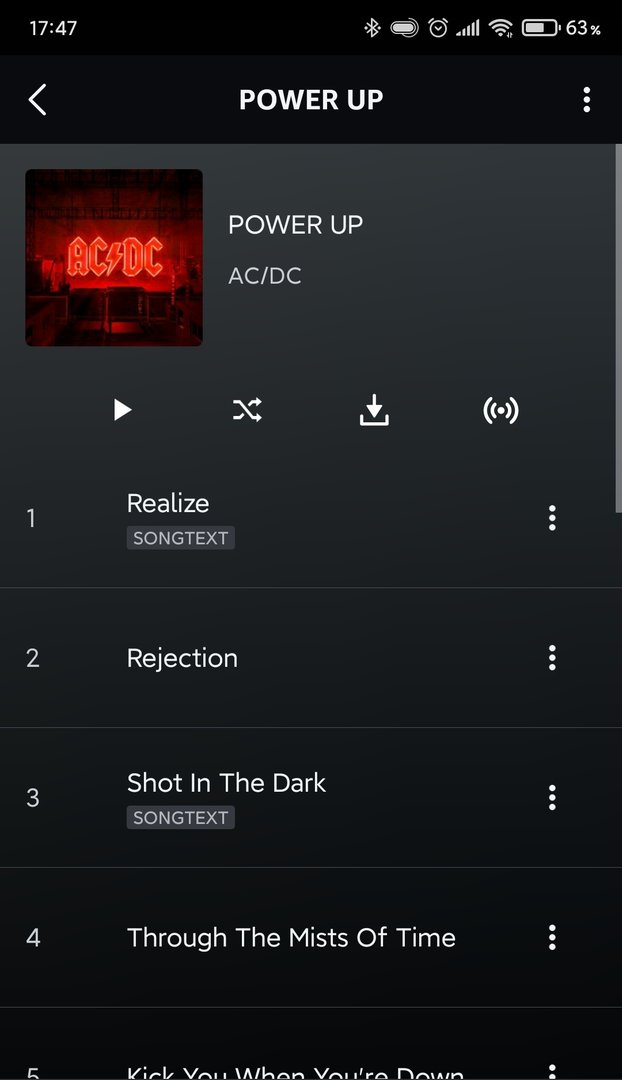The width and height of the screenshot is (622, 1080).
Task: Open three-dot menu for Through The Mists Of Time
Action: [552, 937]
